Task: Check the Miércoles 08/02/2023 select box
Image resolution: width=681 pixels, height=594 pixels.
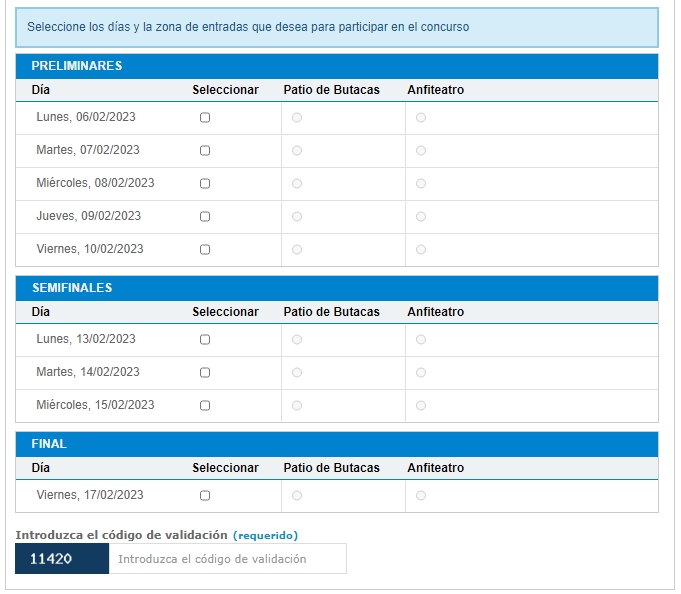Action: click(205, 184)
